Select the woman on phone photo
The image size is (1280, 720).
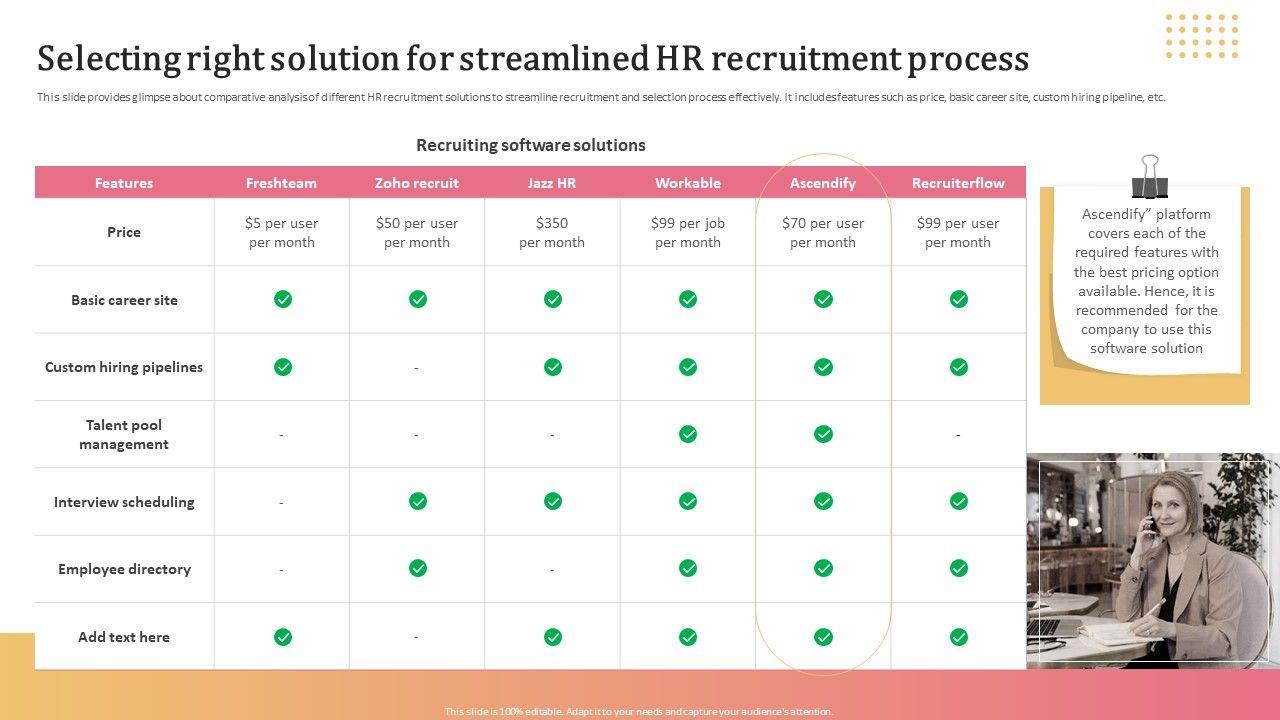click(1153, 561)
